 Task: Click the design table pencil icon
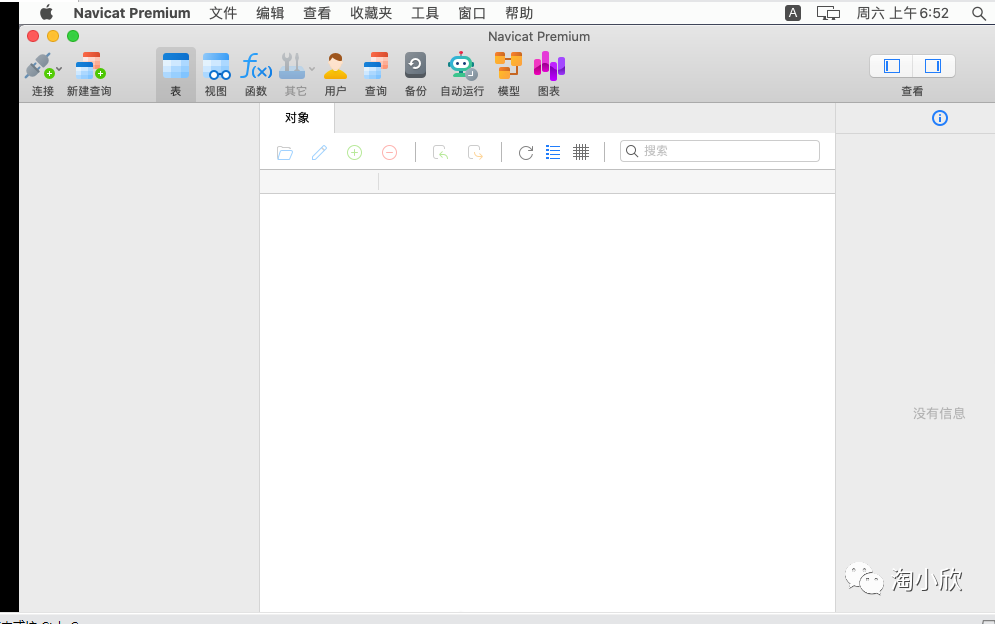(319, 152)
